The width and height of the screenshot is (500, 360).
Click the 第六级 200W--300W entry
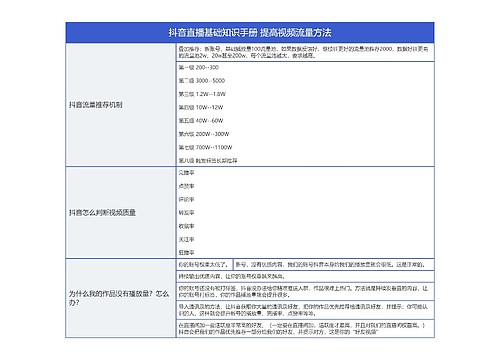point(204,134)
